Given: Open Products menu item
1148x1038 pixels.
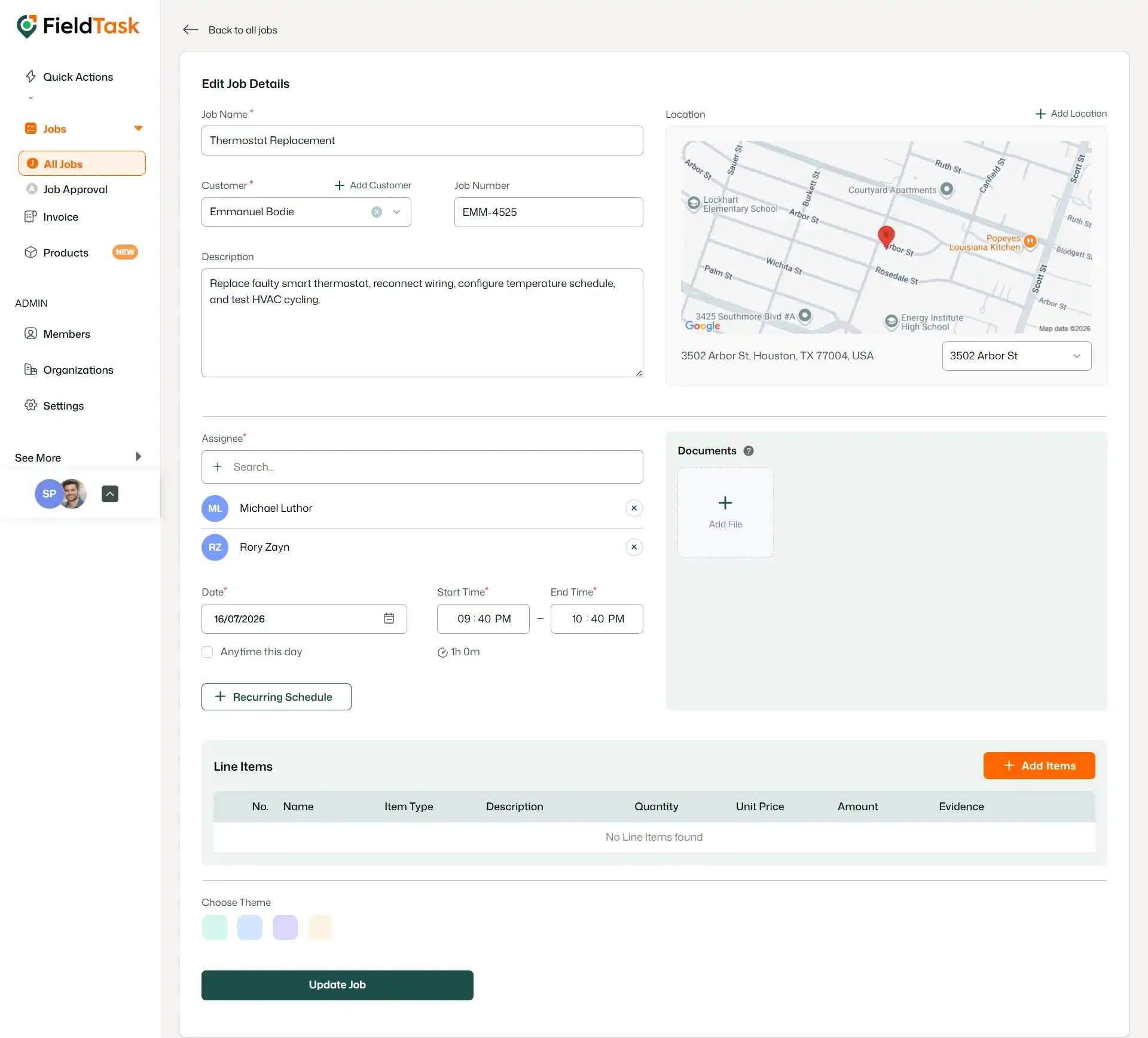Looking at the screenshot, I should [66, 252].
